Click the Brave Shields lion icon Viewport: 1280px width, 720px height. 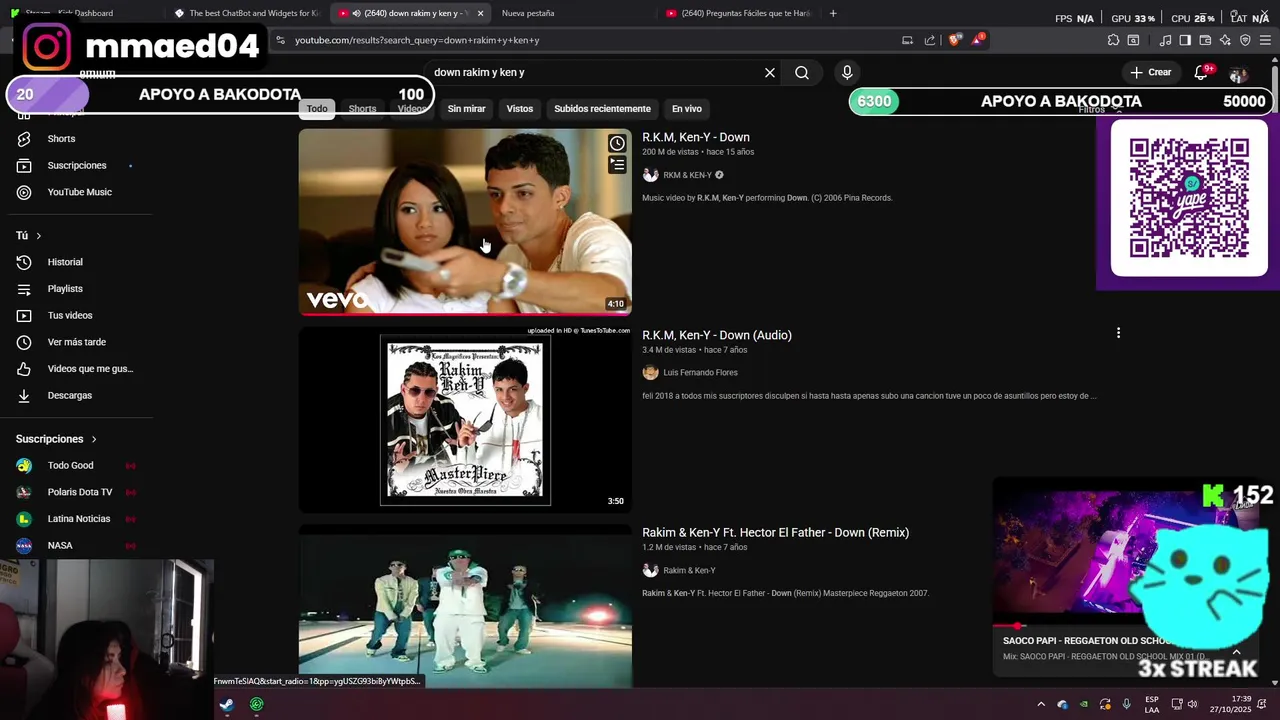[x=955, y=40]
